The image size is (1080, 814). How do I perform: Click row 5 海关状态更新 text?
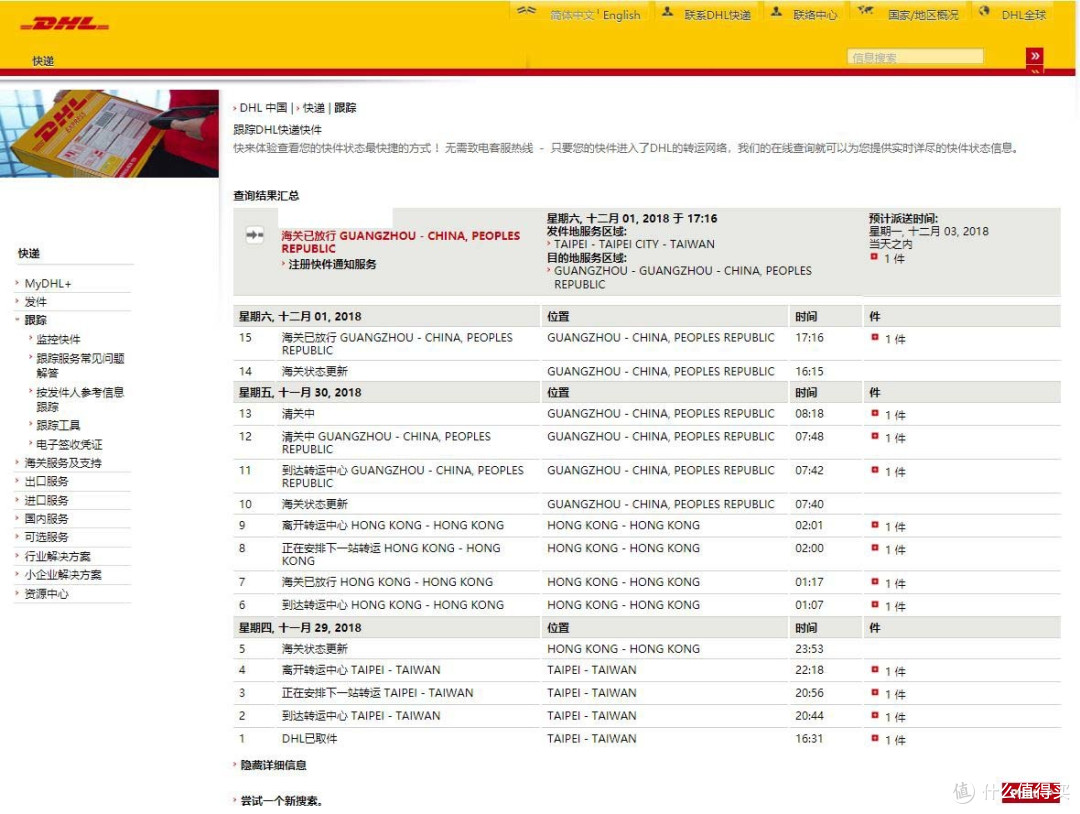[315, 648]
